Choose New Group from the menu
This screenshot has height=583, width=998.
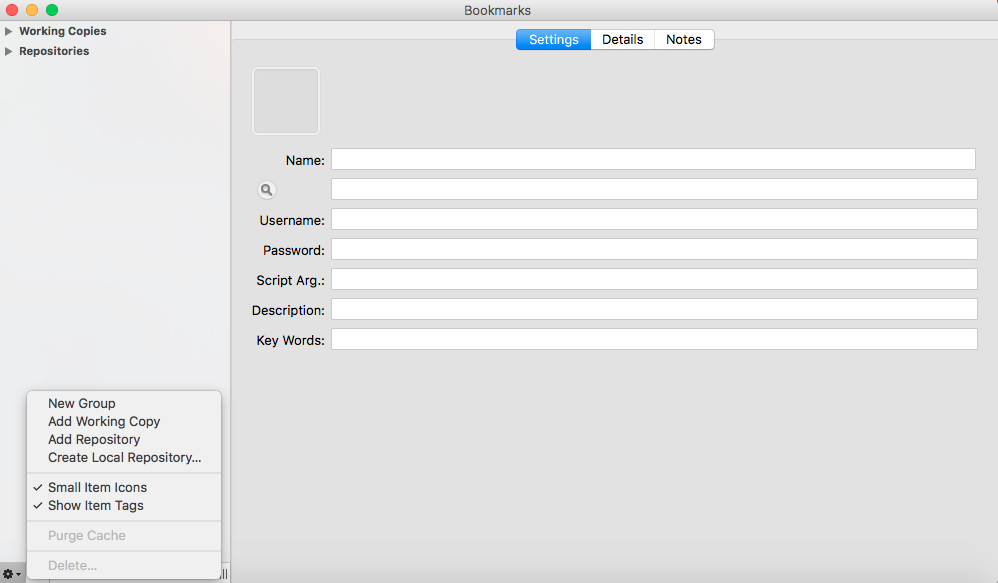tap(82, 404)
